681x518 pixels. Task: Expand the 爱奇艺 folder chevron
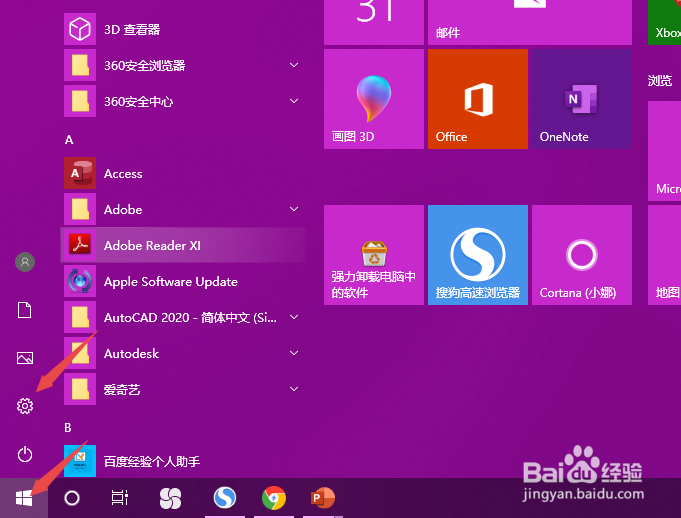294,389
